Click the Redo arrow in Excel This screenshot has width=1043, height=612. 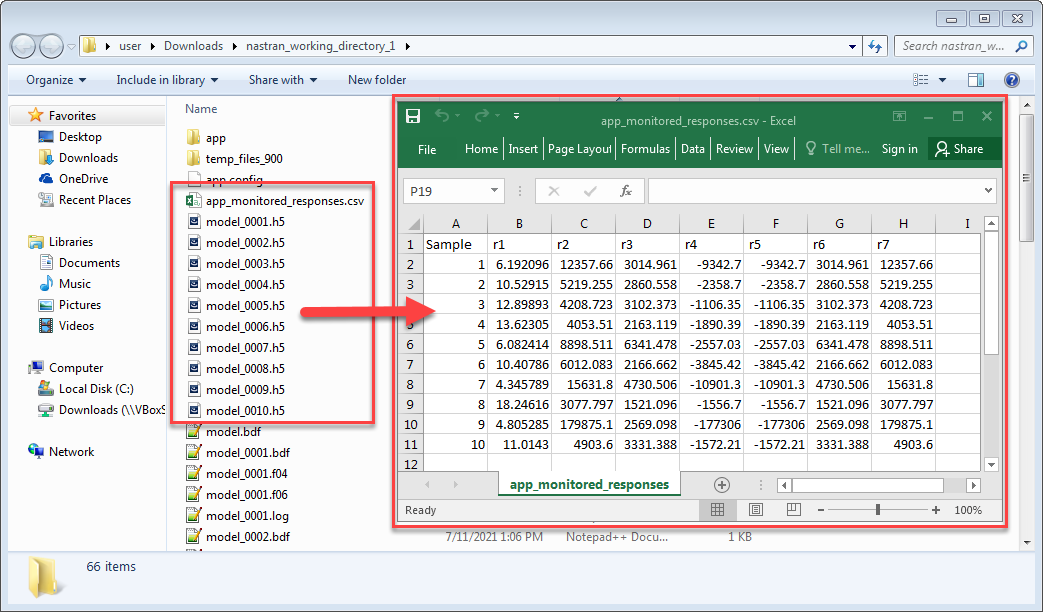pyautogui.click(x=482, y=116)
